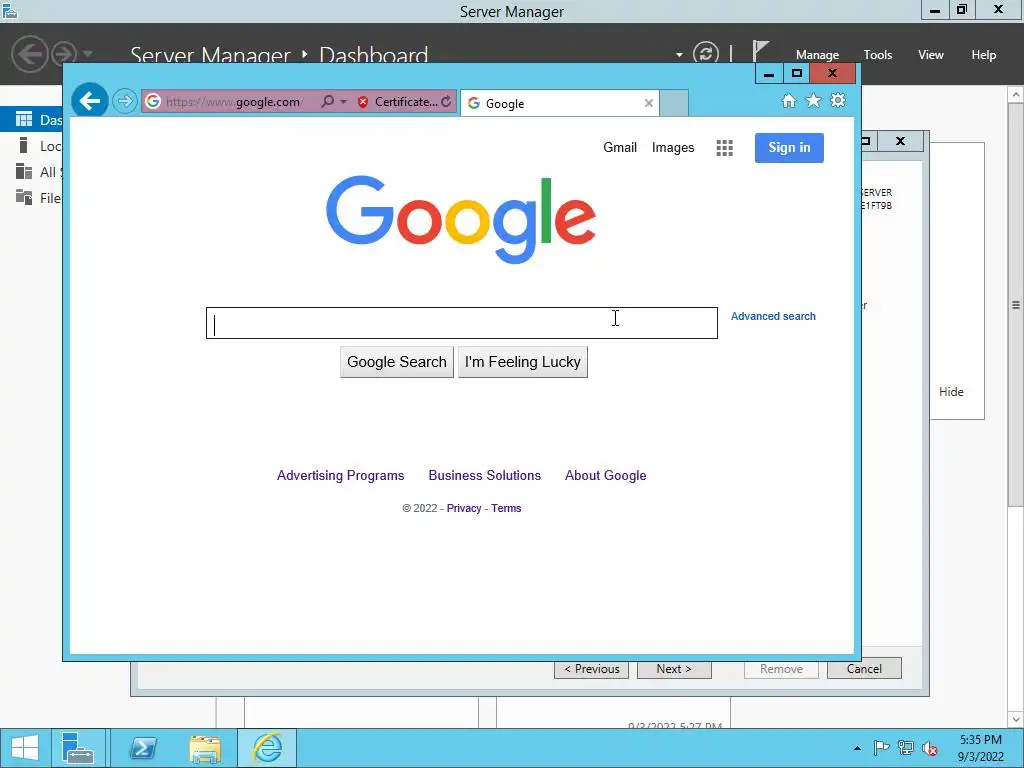Open Privacy link in footer
This screenshot has width=1024, height=768.
(464, 508)
